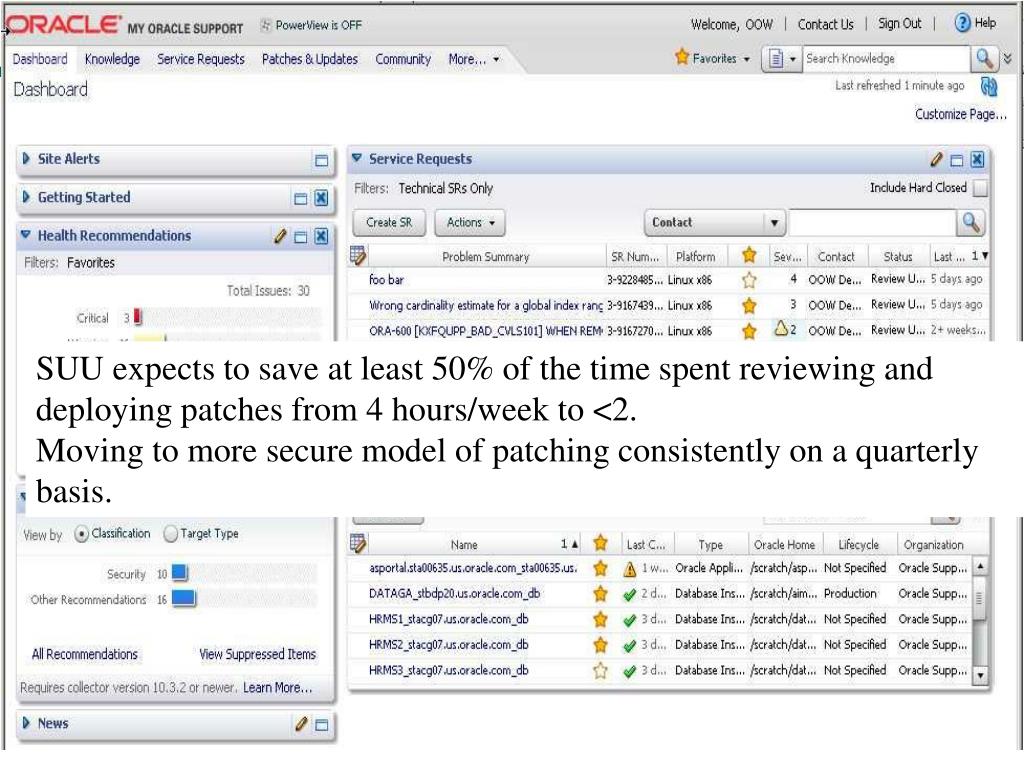The width and height of the screenshot is (1024, 768).
Task: Select the Classification radio button
Action: (x=81, y=534)
